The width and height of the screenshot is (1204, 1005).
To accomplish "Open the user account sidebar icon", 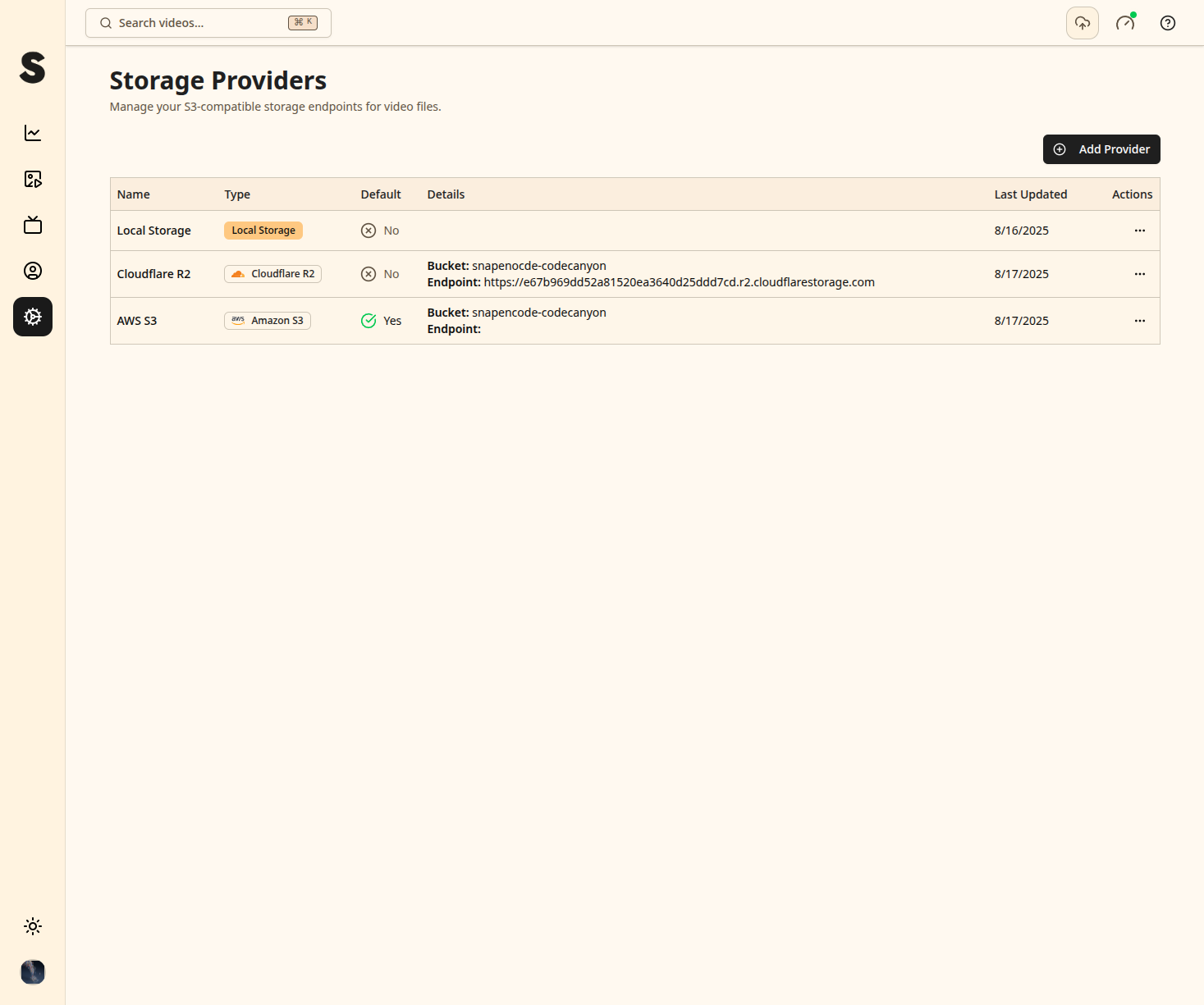I will [33, 271].
